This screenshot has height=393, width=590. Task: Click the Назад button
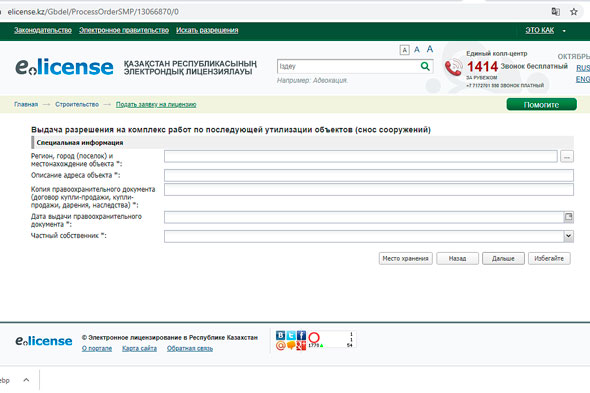[x=458, y=259]
